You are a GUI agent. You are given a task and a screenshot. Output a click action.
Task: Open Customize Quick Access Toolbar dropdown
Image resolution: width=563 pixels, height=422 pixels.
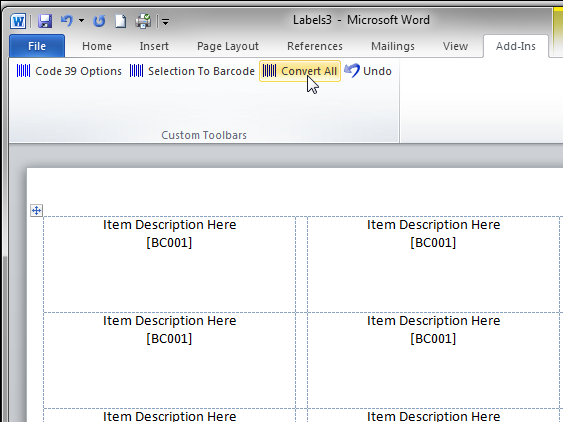point(165,22)
